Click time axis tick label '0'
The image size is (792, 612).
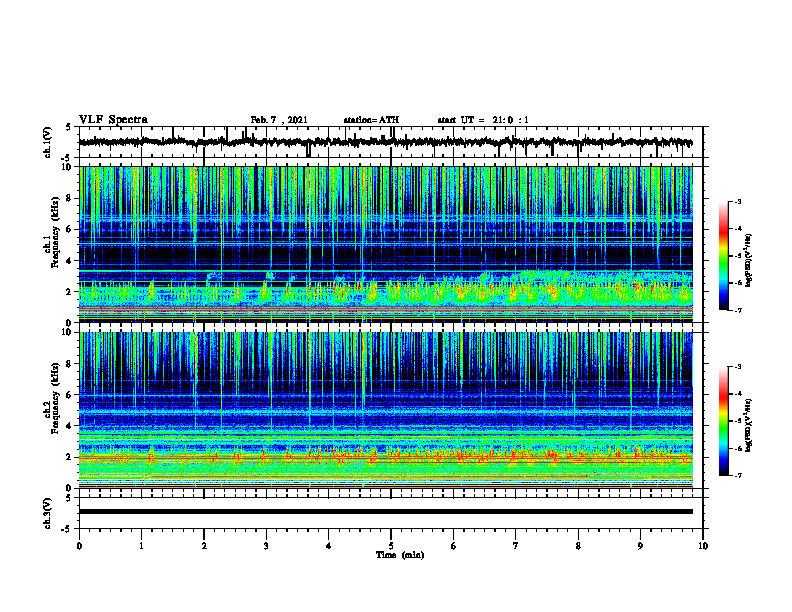(x=79, y=546)
